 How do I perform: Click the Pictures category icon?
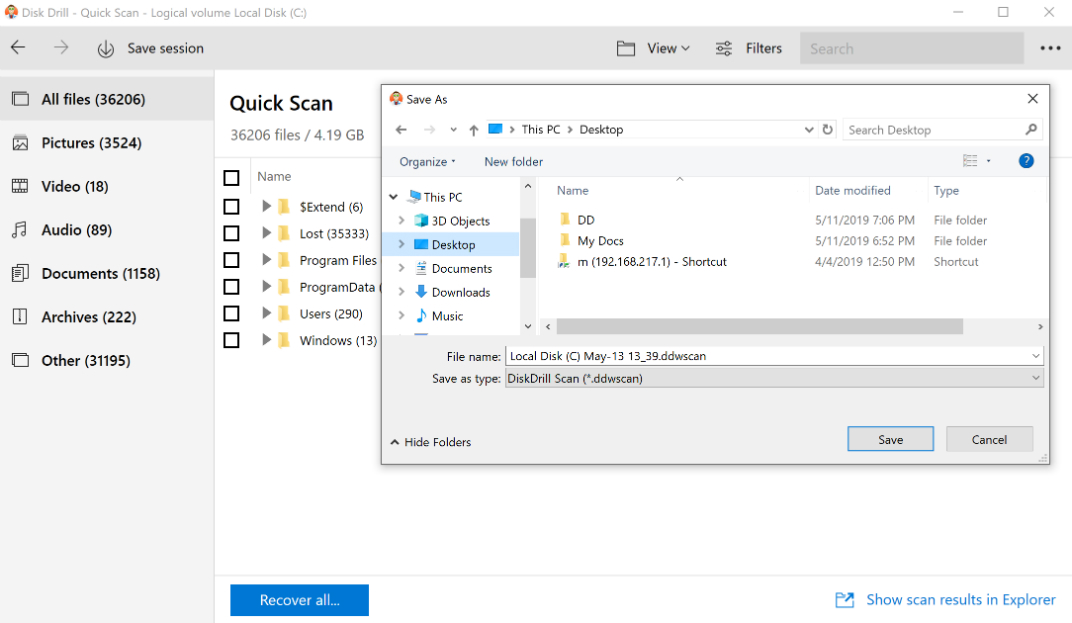tap(21, 143)
